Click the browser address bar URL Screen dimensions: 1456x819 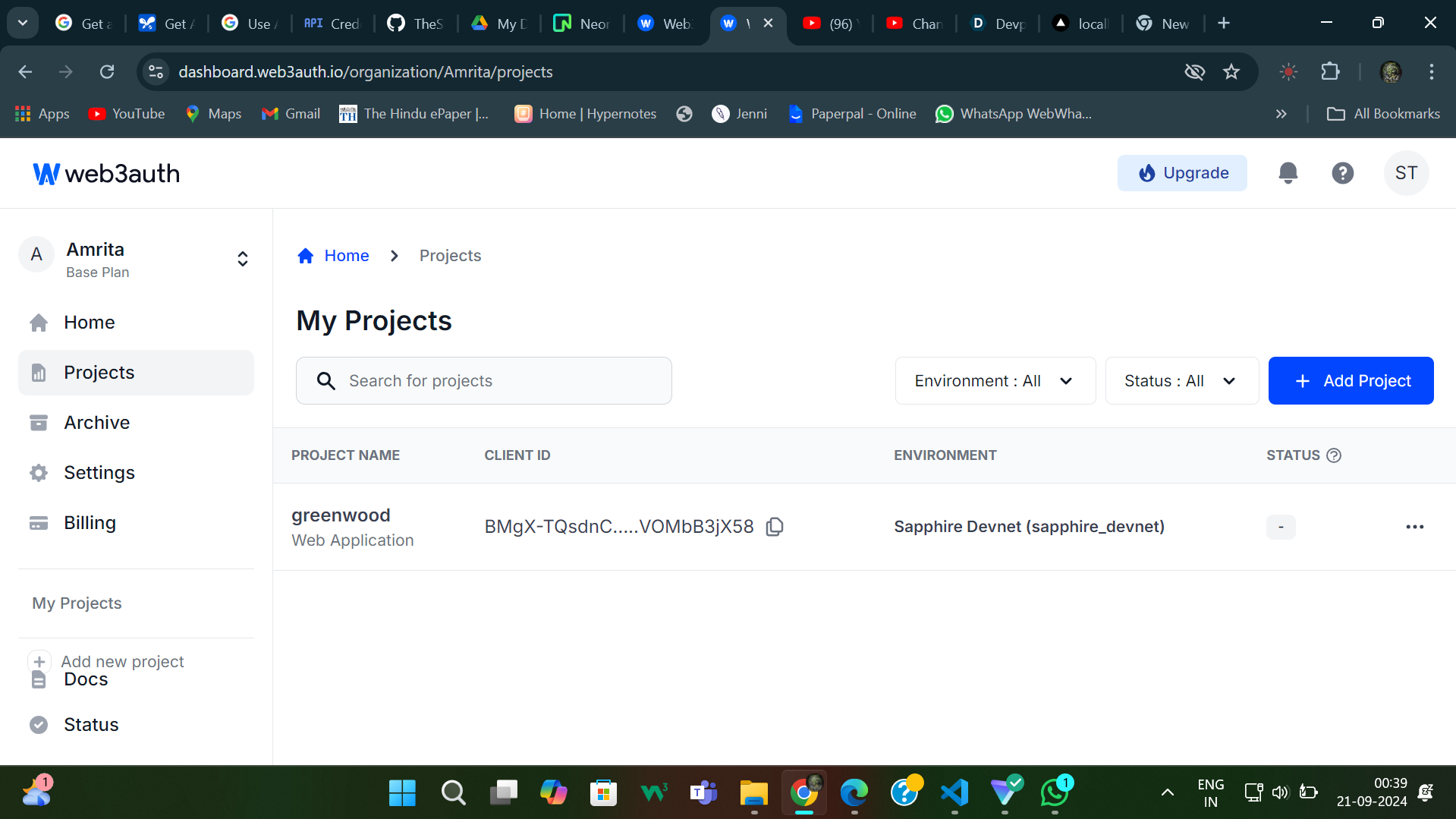pyautogui.click(x=365, y=72)
